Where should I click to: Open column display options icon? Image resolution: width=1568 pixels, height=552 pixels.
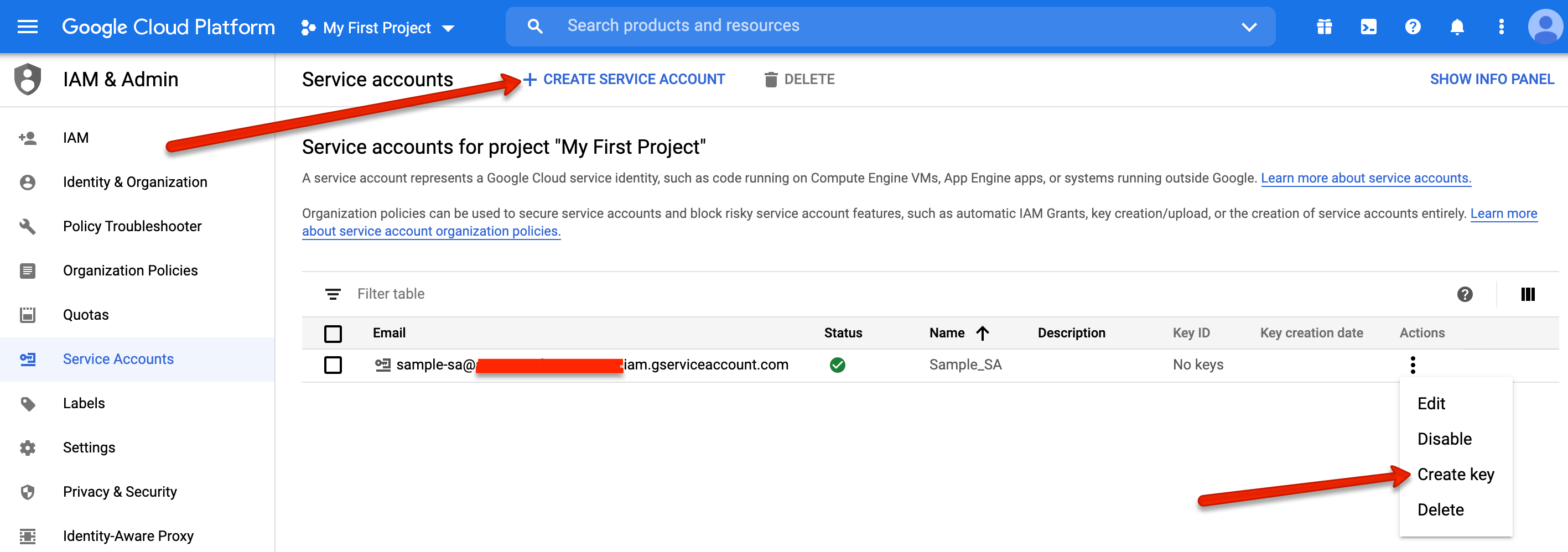1528,295
